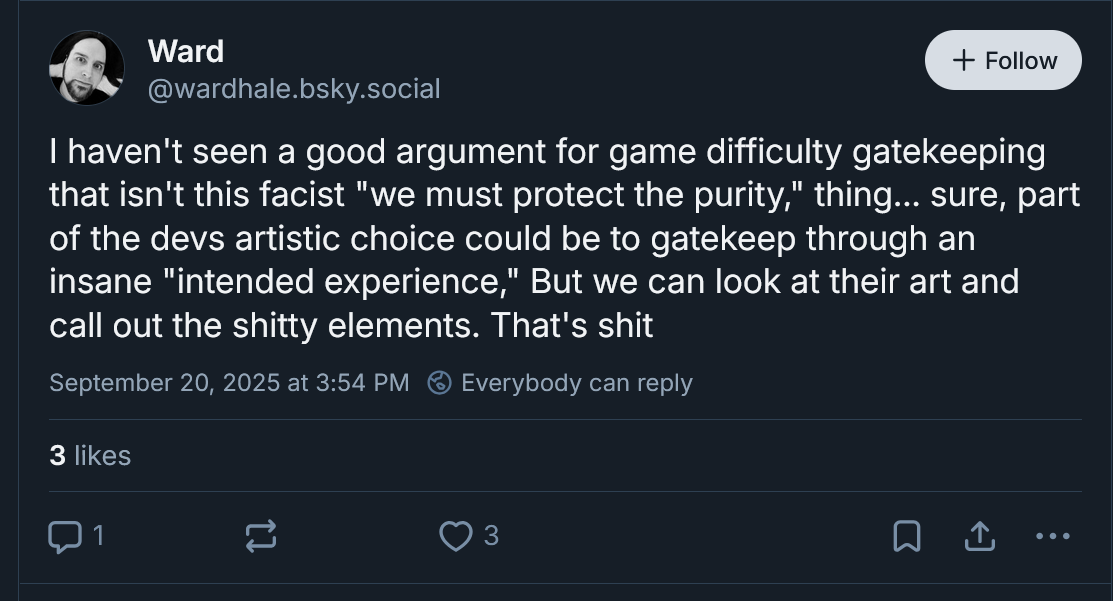Click the display name Ward

click(x=185, y=50)
